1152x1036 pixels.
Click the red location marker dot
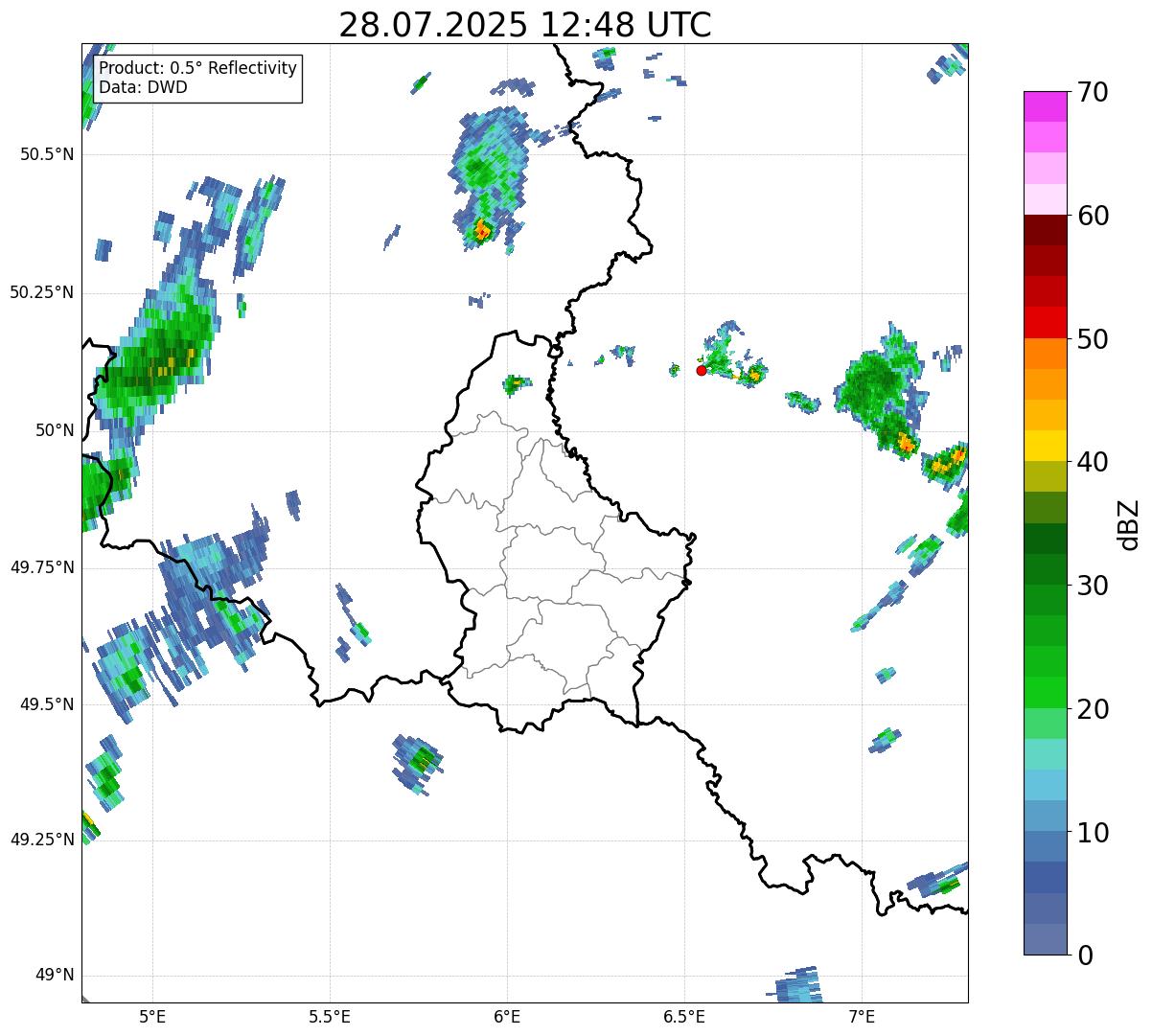click(701, 370)
